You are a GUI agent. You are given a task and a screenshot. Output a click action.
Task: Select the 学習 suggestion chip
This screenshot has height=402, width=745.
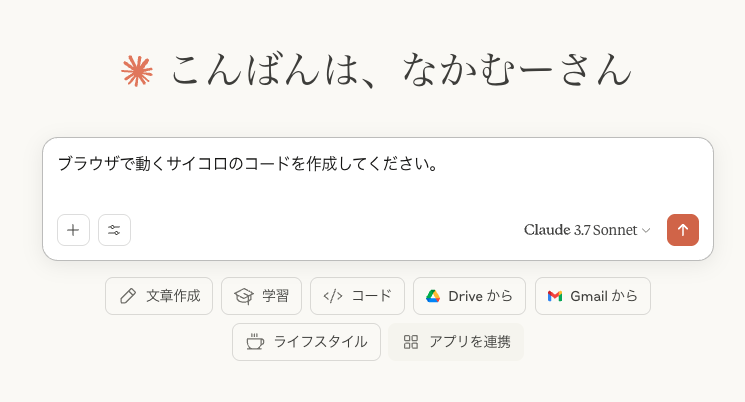(261, 296)
